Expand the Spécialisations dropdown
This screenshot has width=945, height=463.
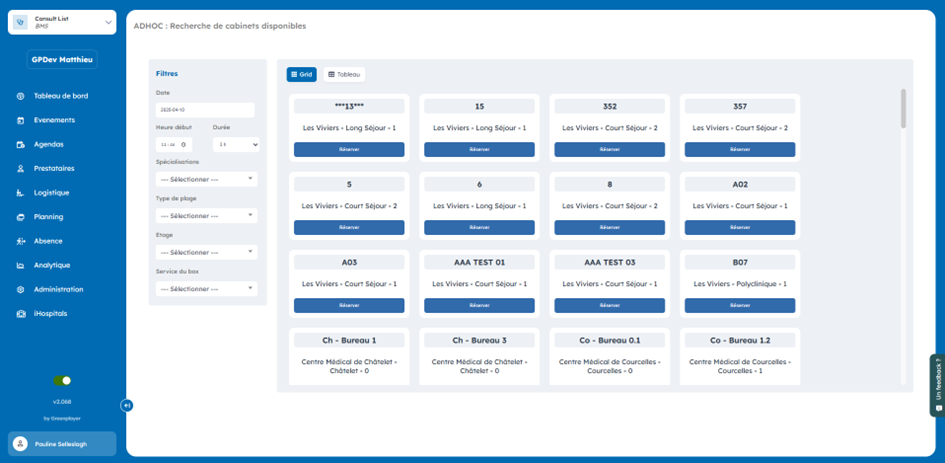pyautogui.click(x=206, y=179)
